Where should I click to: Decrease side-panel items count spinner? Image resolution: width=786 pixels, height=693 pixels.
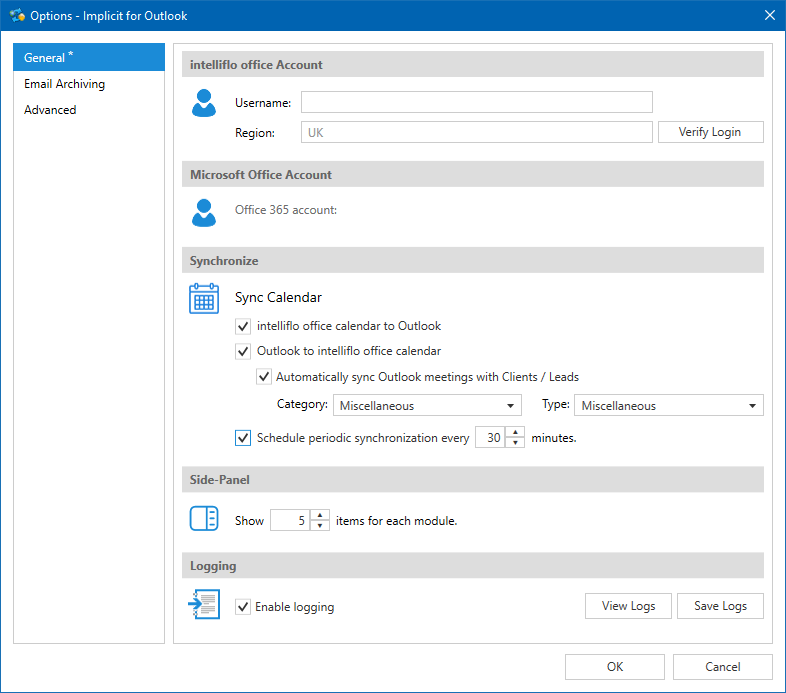[x=320, y=526]
